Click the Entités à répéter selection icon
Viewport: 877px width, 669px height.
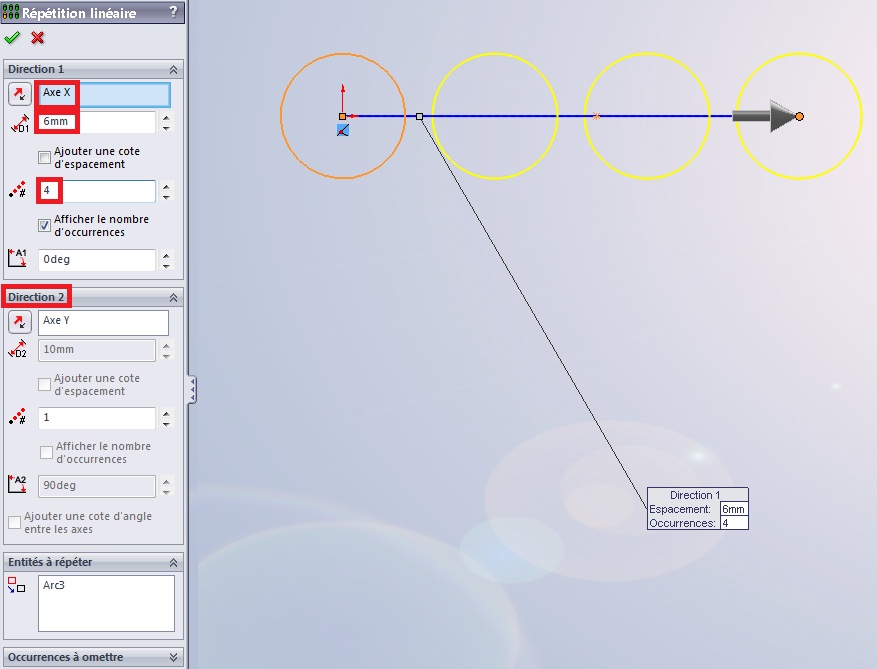pyautogui.click(x=16, y=585)
